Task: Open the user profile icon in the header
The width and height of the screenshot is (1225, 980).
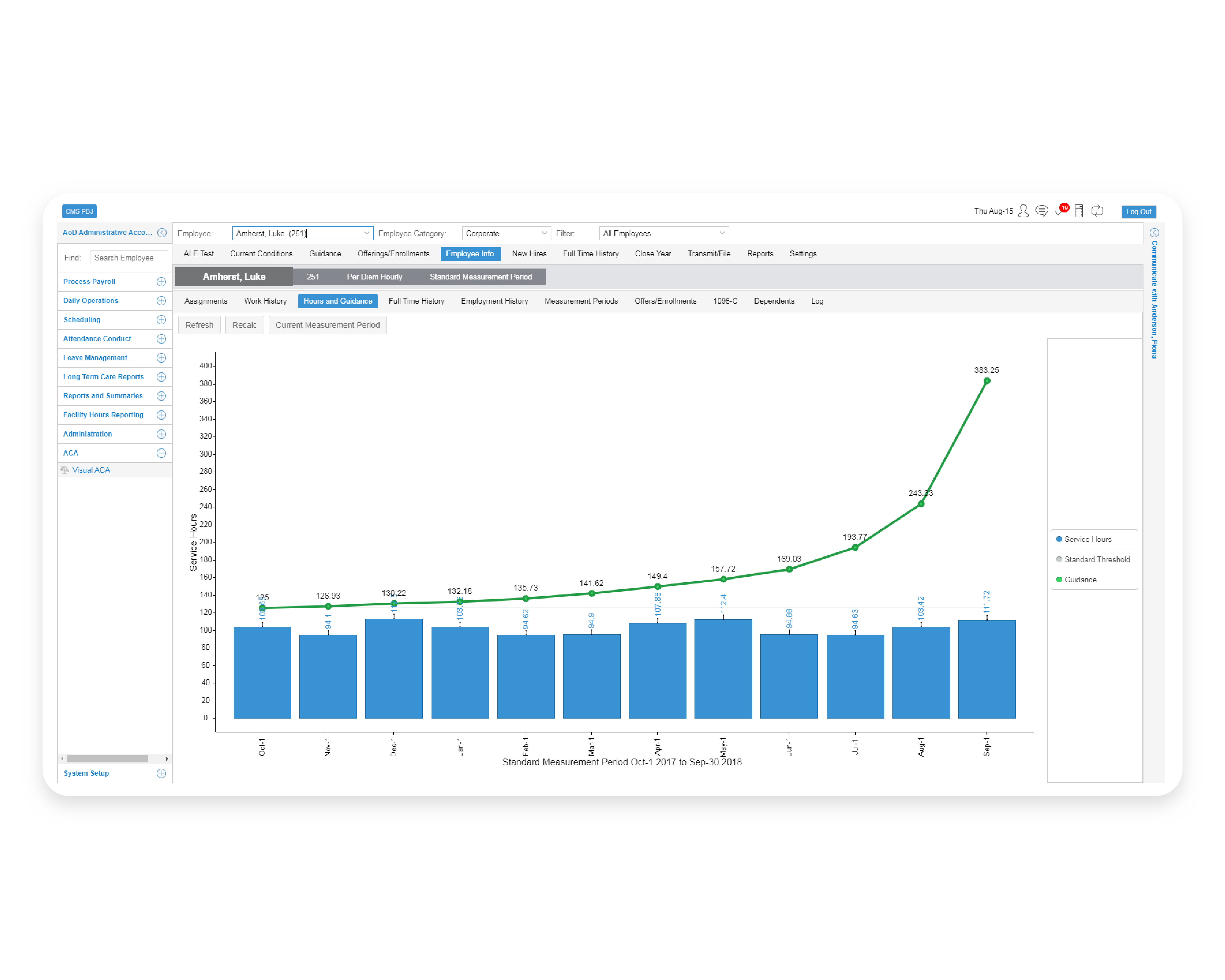Action: point(1023,211)
